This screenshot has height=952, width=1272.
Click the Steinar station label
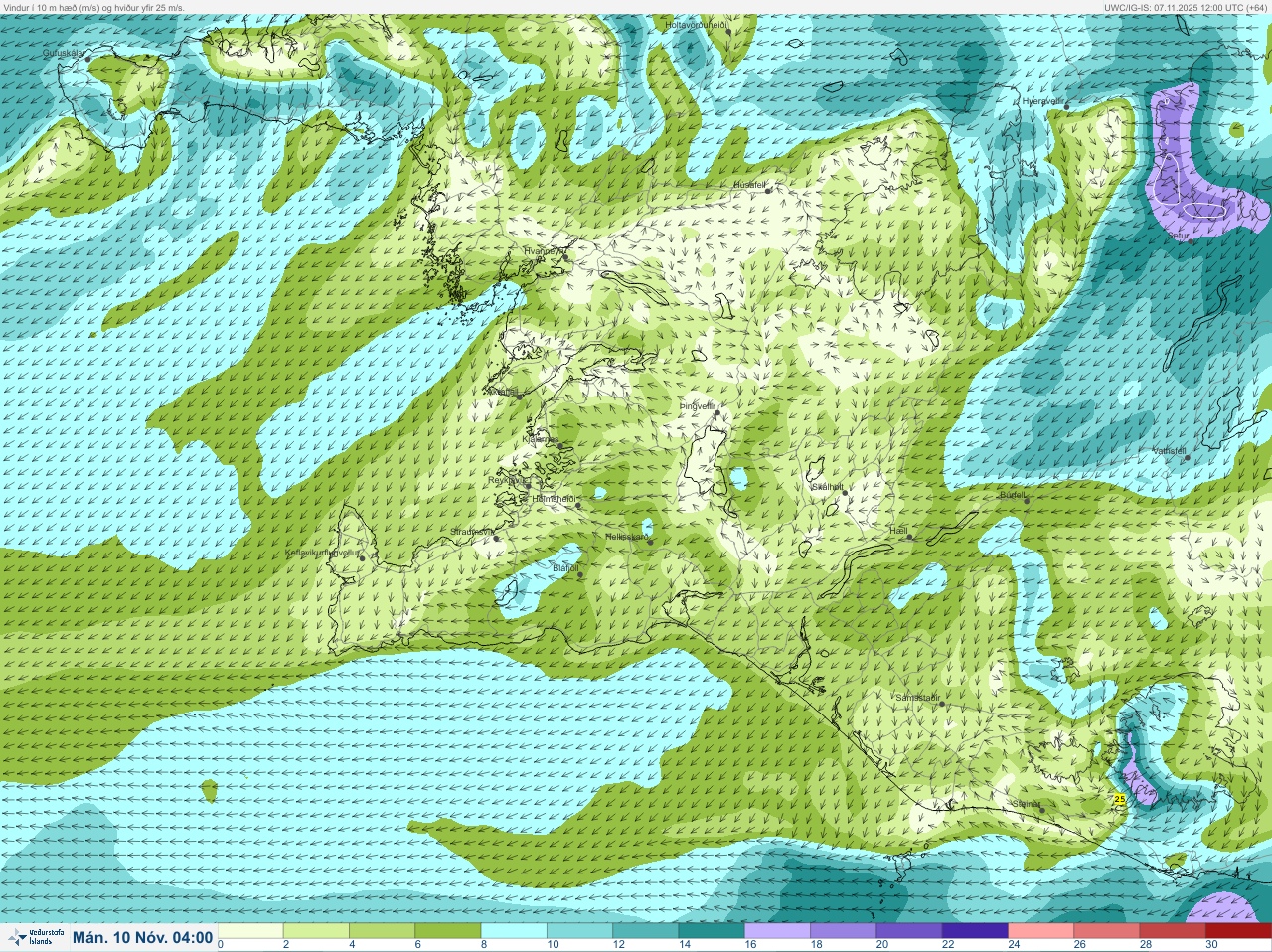pyautogui.click(x=1027, y=803)
